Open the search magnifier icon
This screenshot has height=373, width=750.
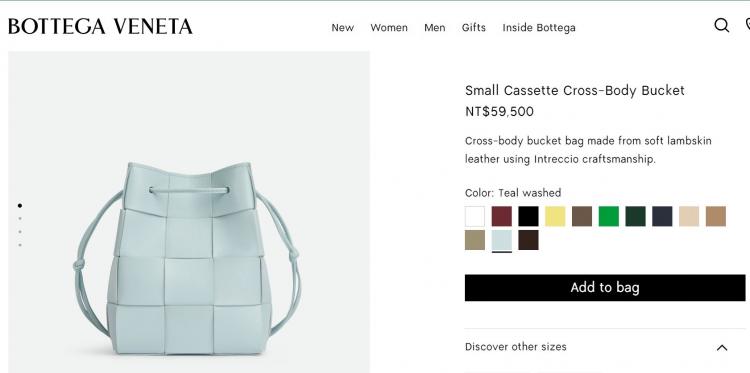721,25
